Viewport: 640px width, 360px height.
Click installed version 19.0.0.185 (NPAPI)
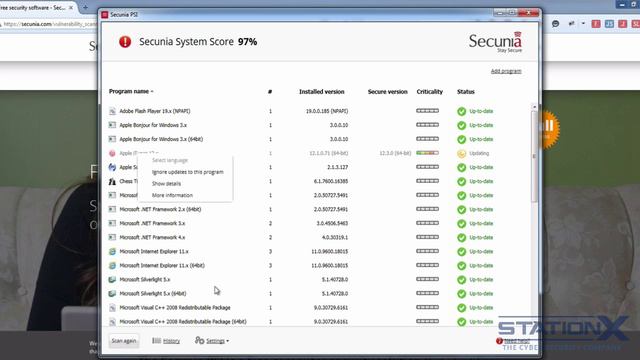click(x=327, y=111)
